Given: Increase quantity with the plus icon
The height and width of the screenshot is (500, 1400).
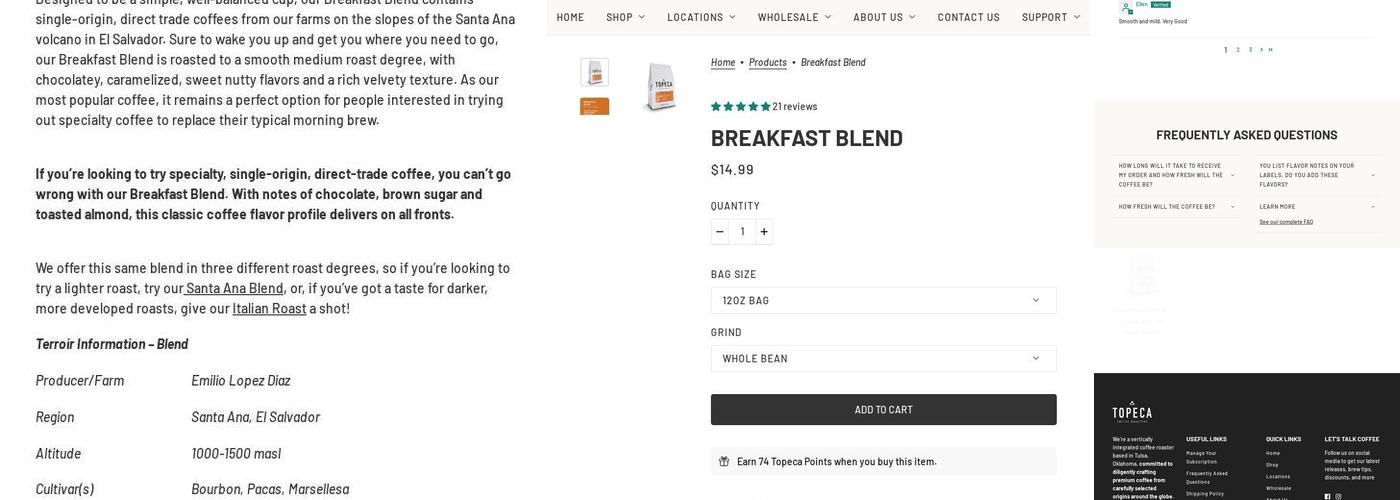Looking at the screenshot, I should (764, 232).
